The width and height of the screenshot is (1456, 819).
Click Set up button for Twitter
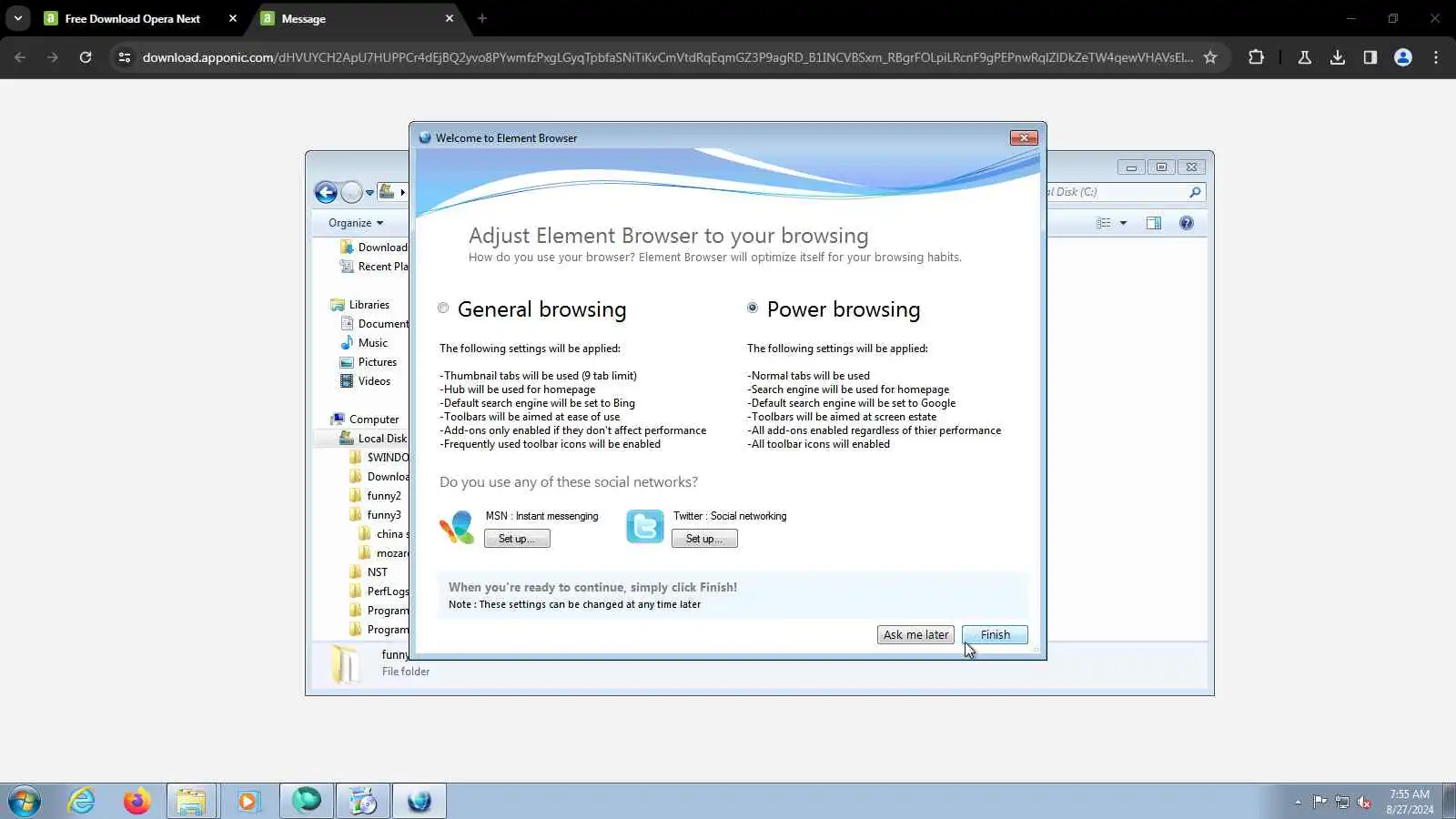click(x=704, y=539)
